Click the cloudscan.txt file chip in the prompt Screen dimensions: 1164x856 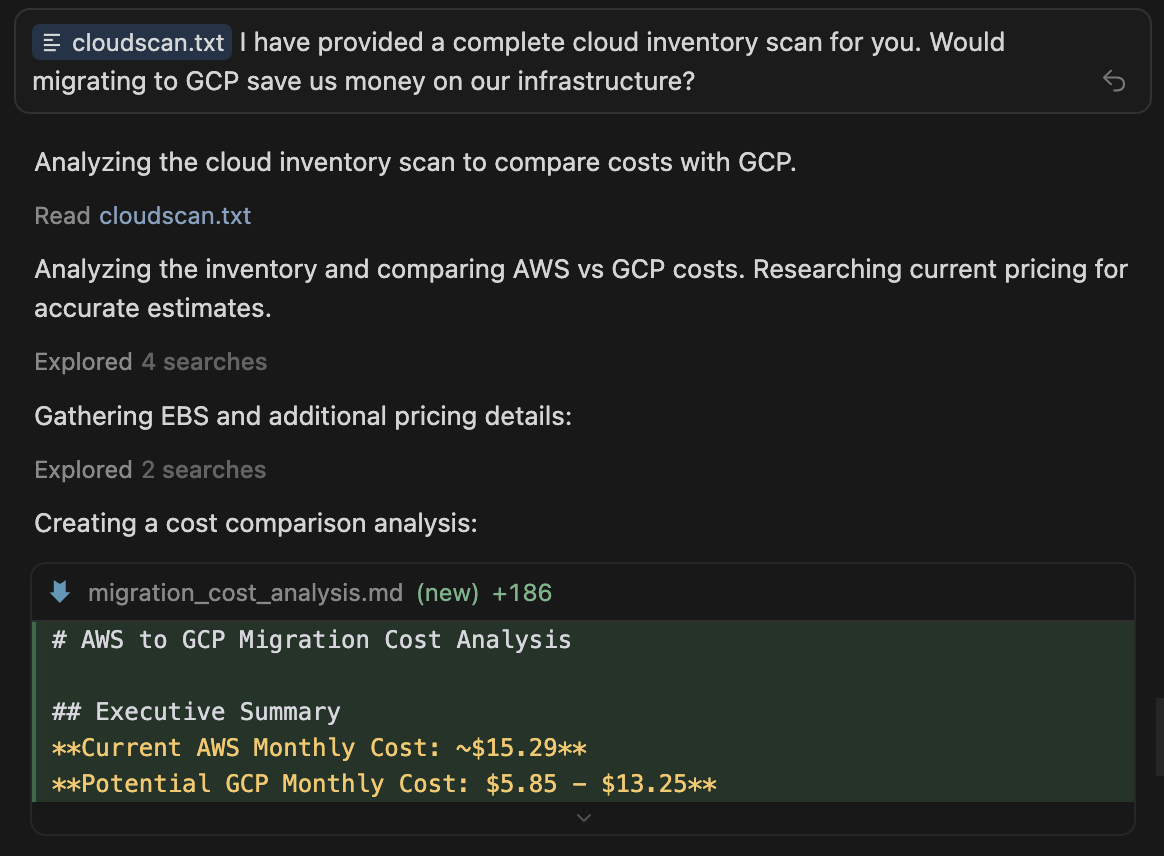click(132, 42)
